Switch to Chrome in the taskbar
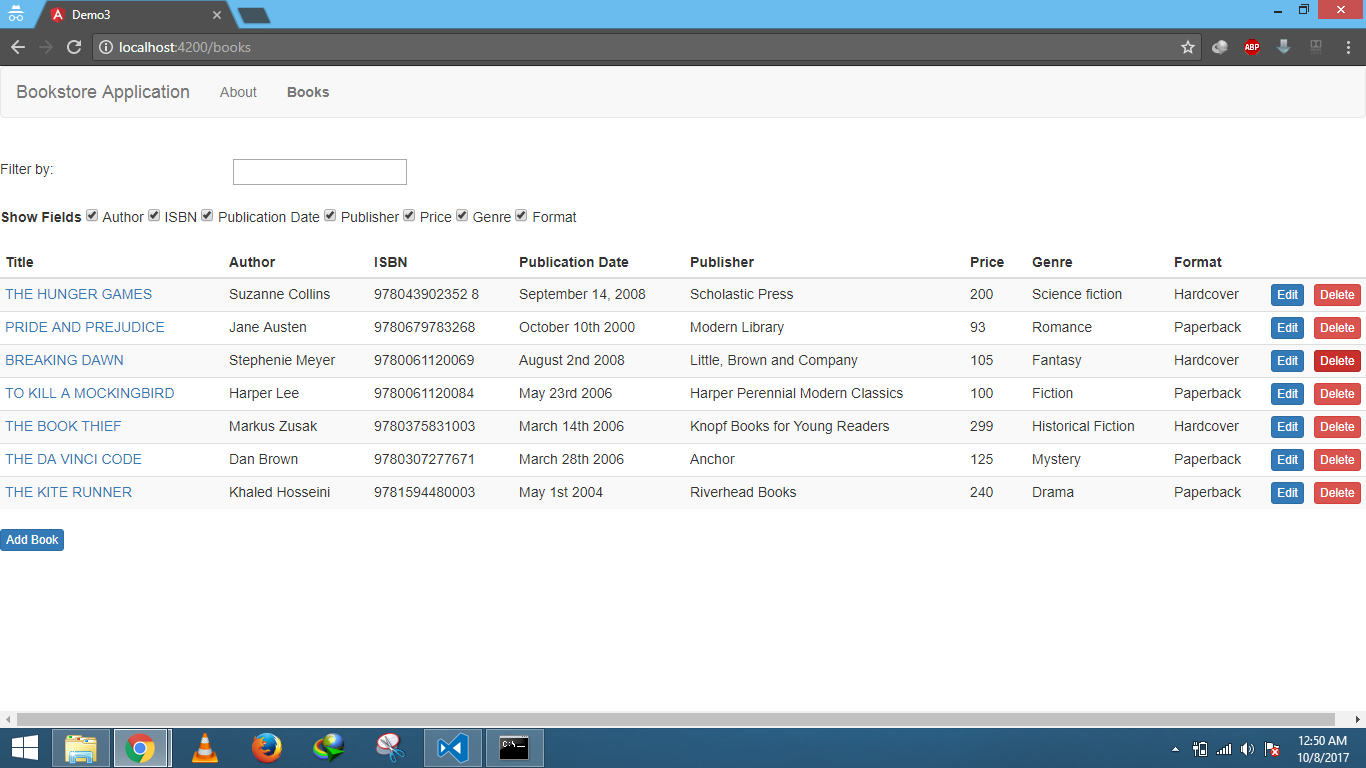The width and height of the screenshot is (1366, 768). click(140, 748)
